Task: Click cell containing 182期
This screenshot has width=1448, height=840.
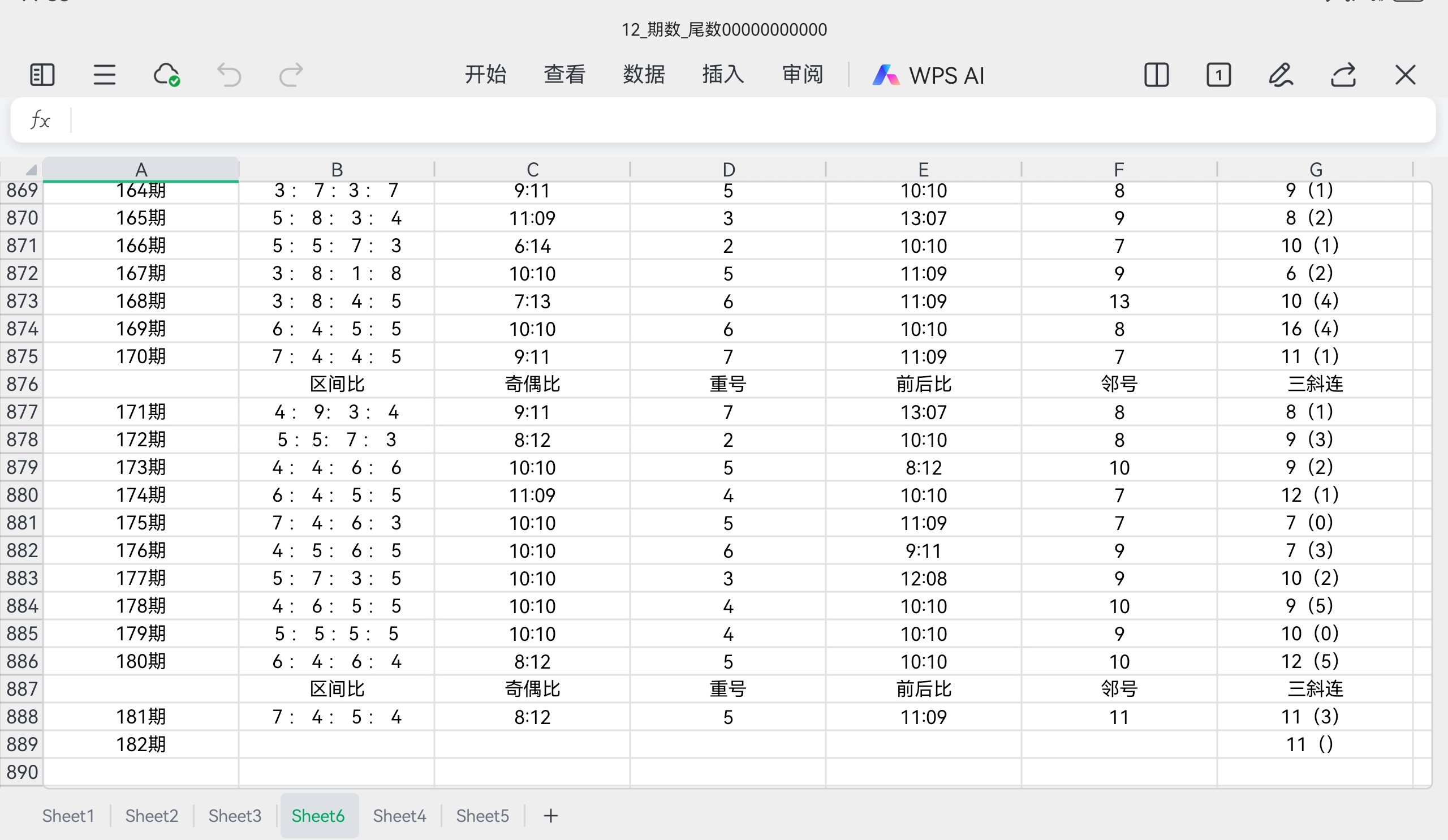Action: tap(141, 744)
